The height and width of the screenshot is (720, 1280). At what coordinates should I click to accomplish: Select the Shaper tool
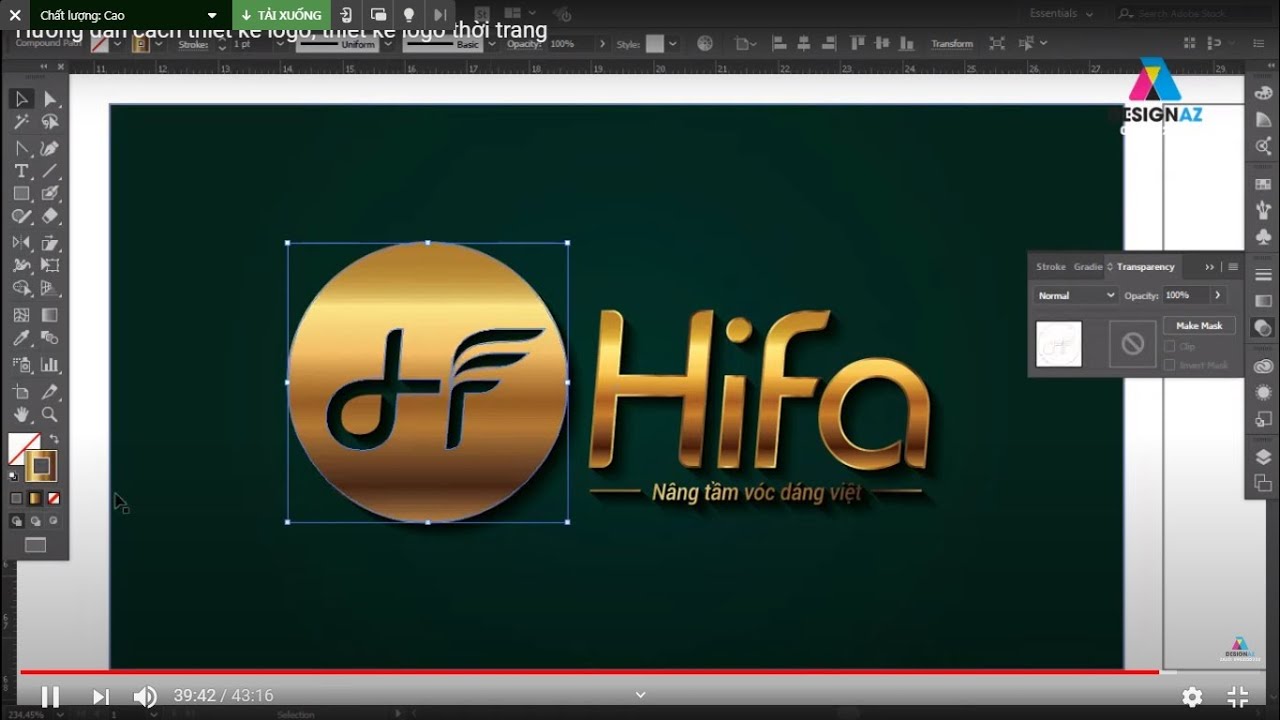21,217
